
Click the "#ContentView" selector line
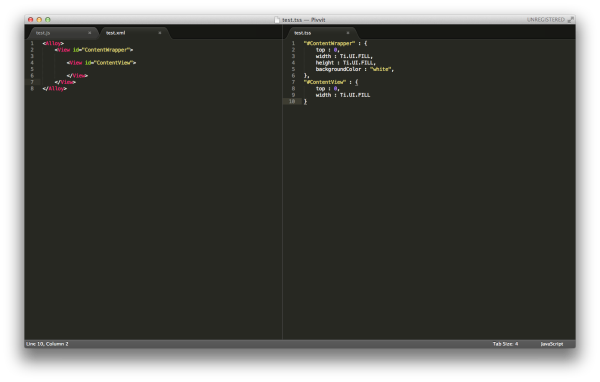pyautogui.click(x=331, y=82)
